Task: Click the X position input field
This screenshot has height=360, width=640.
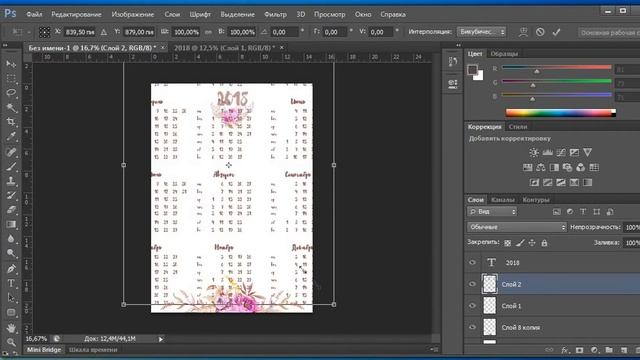Action: [80, 32]
